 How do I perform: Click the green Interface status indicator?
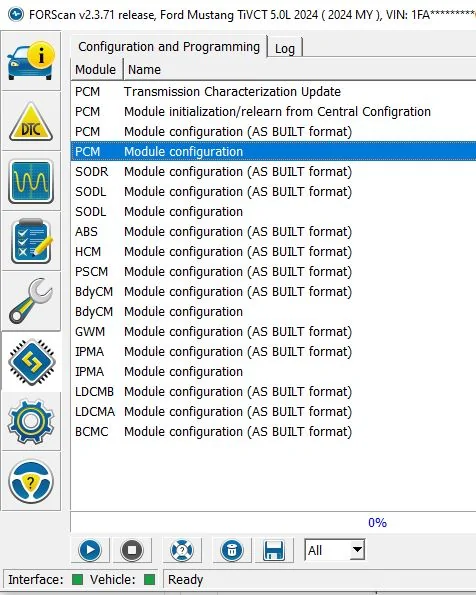pyautogui.click(x=77, y=579)
